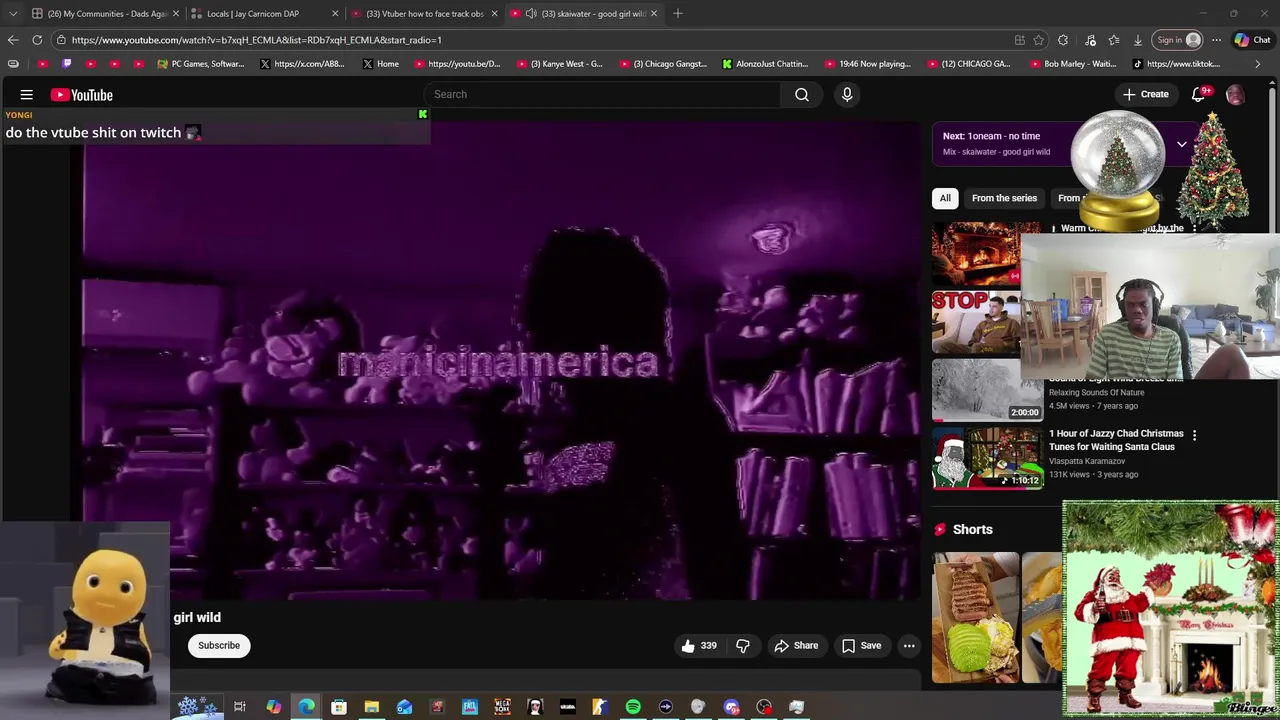Open the YouTube hamburger guide menu
This screenshot has height=720, width=1280.
tap(27, 95)
